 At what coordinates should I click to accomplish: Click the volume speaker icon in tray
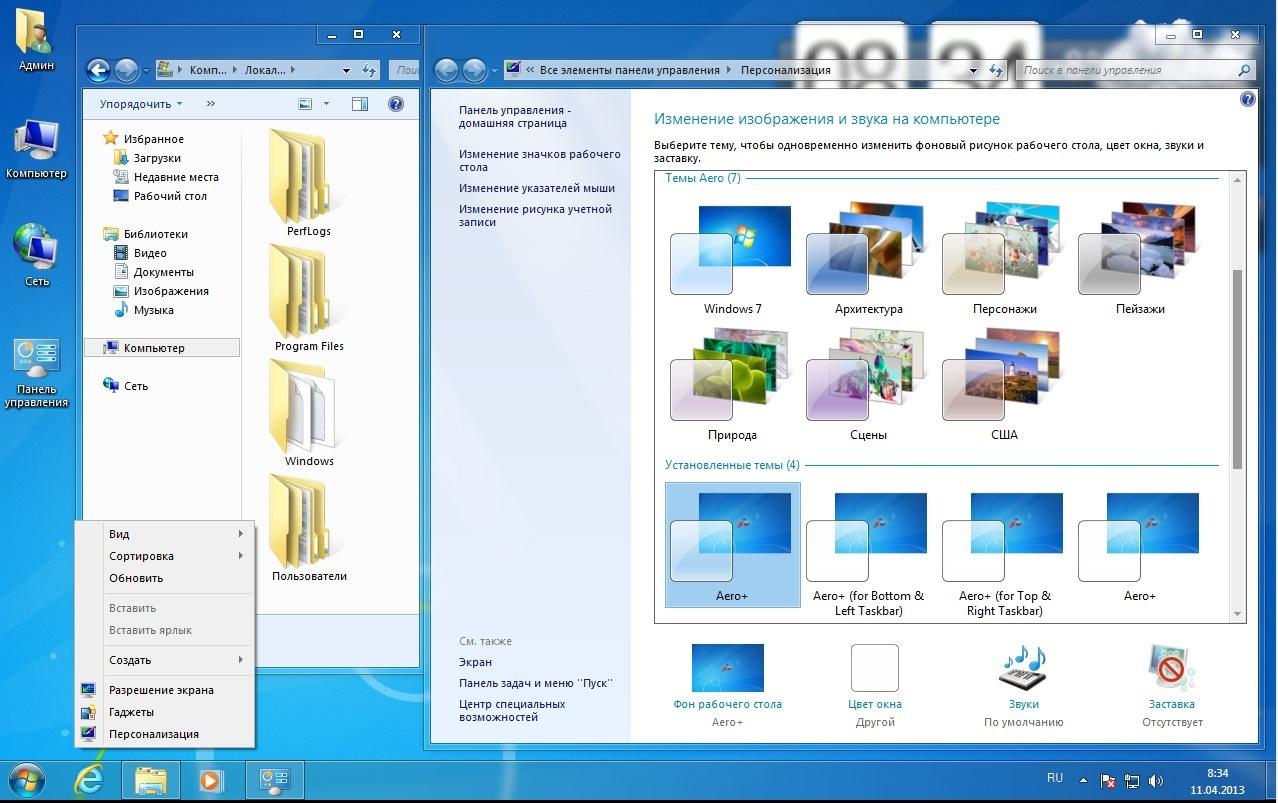point(1156,780)
